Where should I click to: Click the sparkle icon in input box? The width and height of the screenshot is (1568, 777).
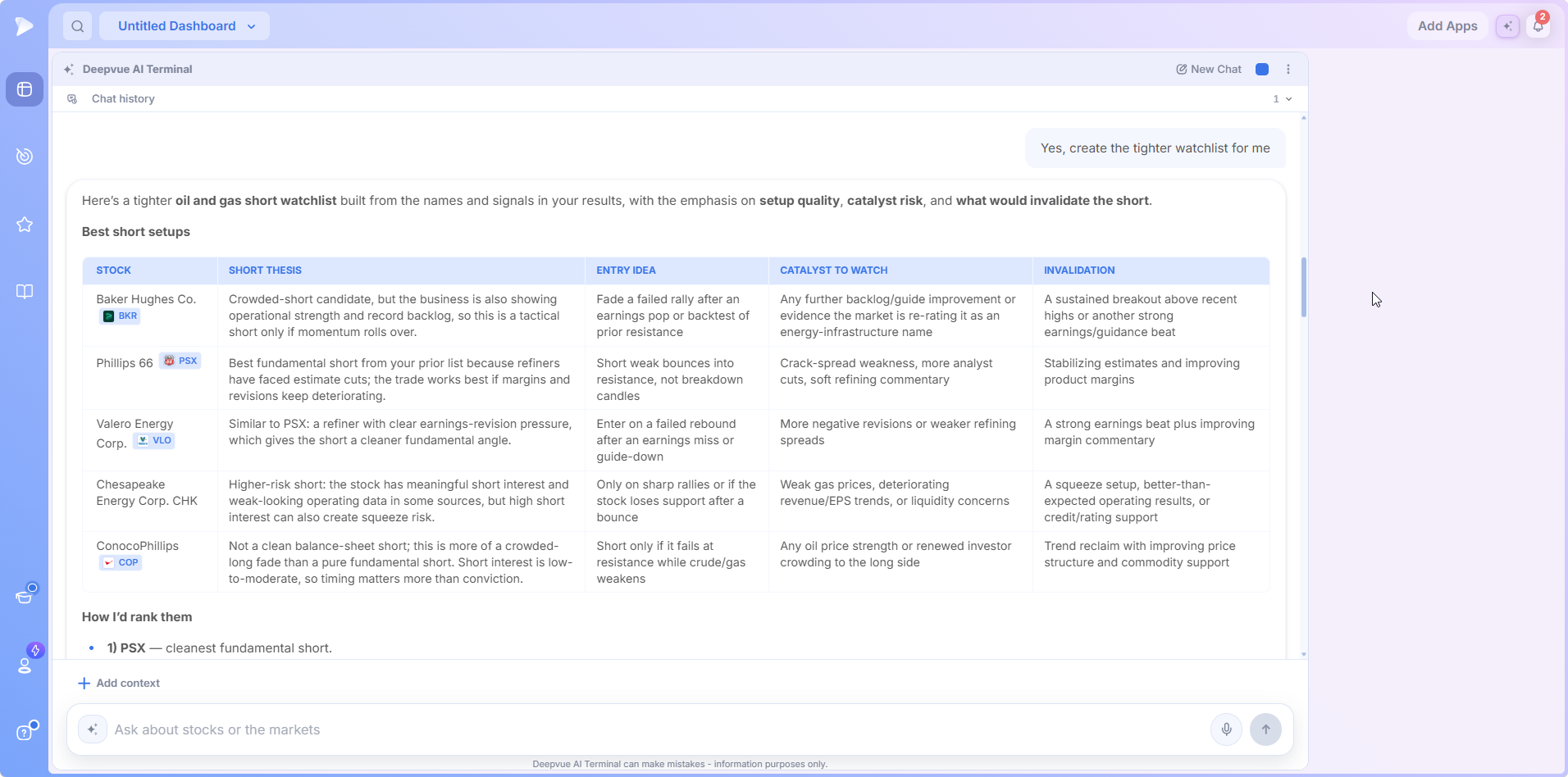click(x=93, y=729)
